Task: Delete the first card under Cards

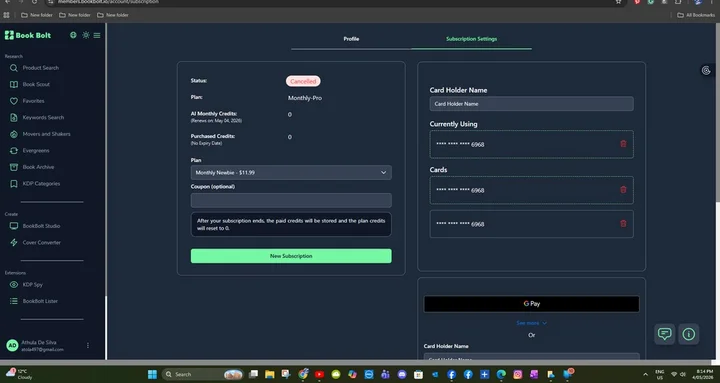Action: click(623, 190)
